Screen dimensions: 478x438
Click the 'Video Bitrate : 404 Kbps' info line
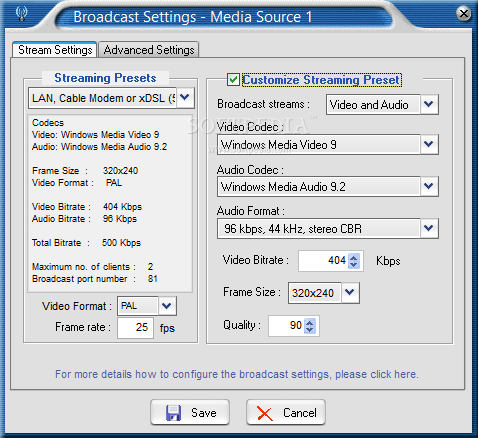coord(87,207)
